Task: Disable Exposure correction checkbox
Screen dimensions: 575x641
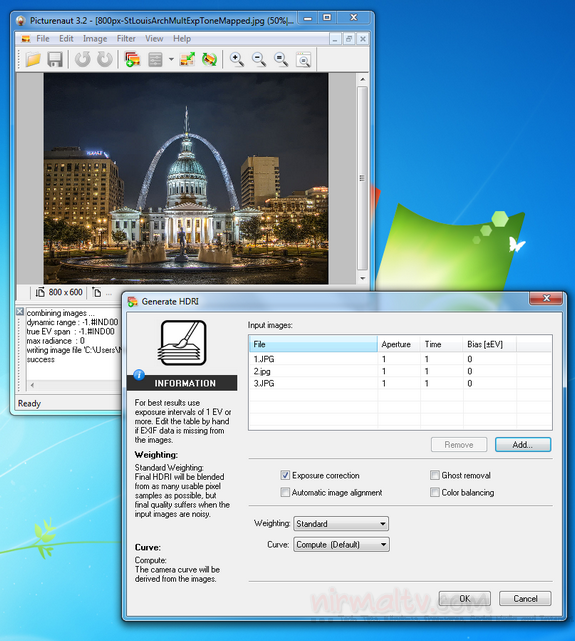Action: click(285, 475)
